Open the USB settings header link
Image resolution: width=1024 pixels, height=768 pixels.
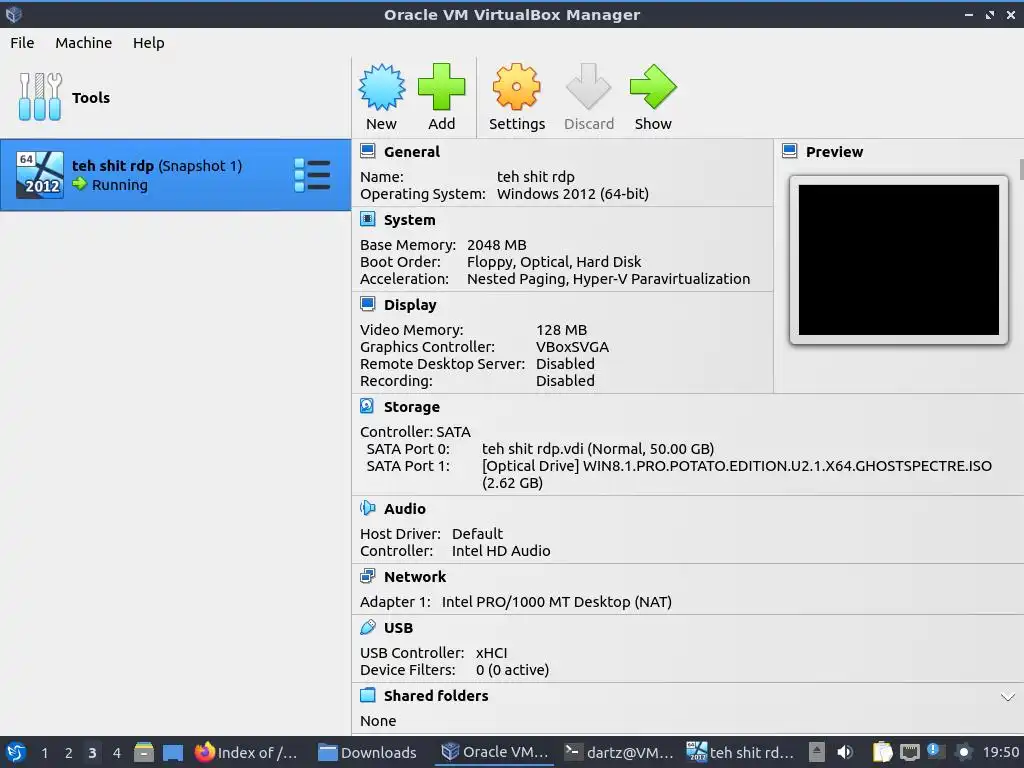click(398, 628)
